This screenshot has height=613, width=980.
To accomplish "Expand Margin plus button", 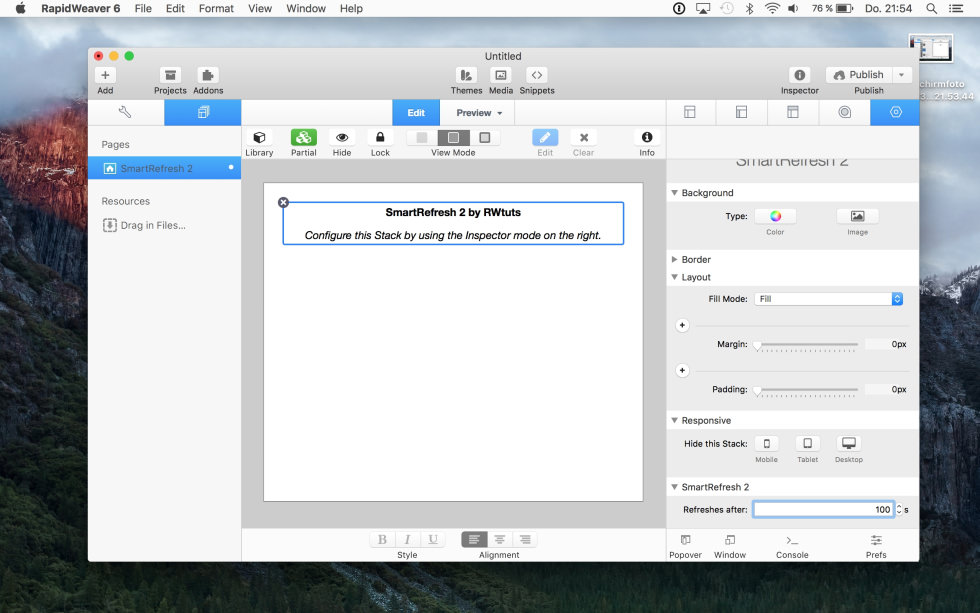I will coord(682,326).
